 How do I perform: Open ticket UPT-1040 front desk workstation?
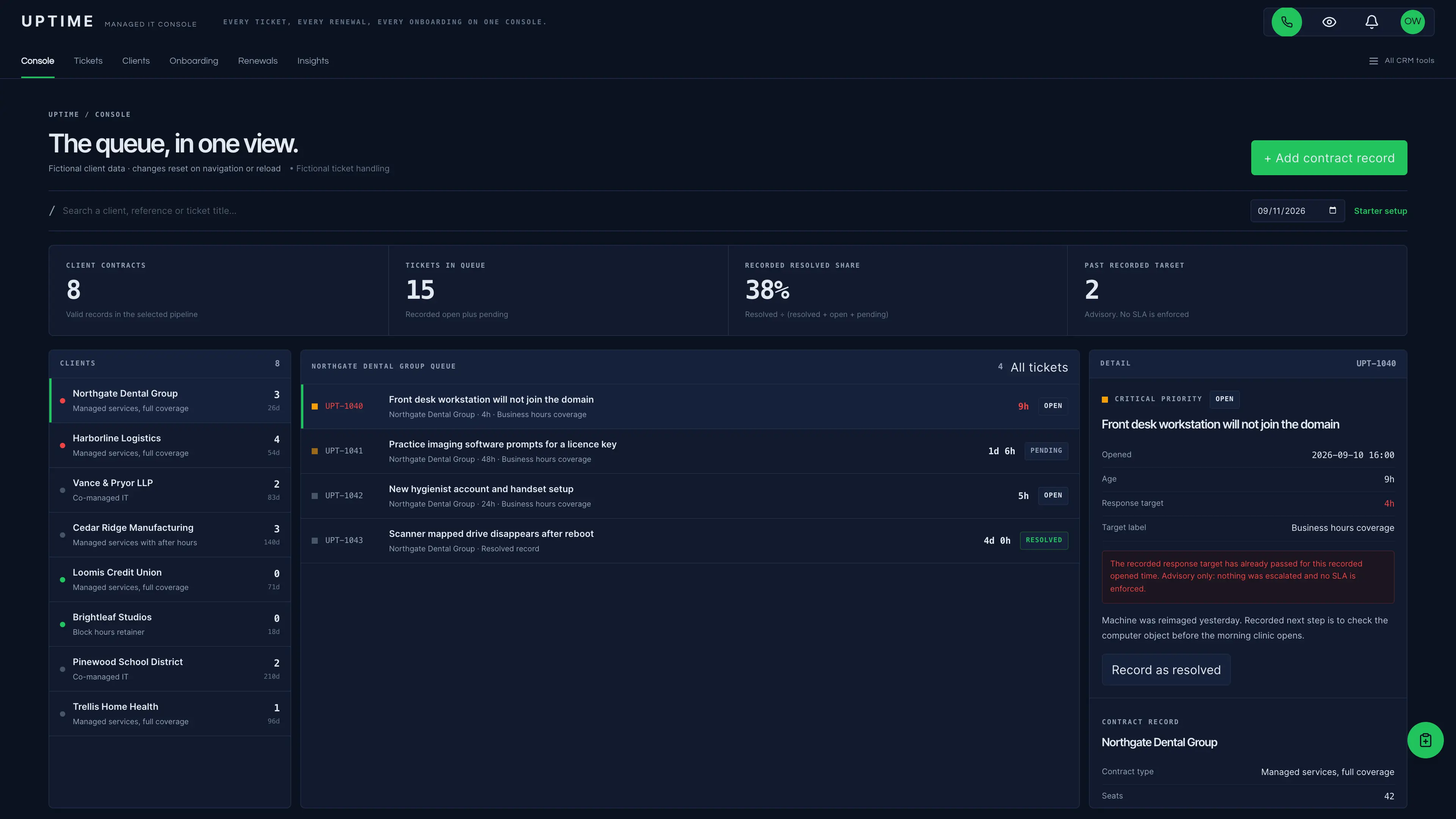click(690, 406)
